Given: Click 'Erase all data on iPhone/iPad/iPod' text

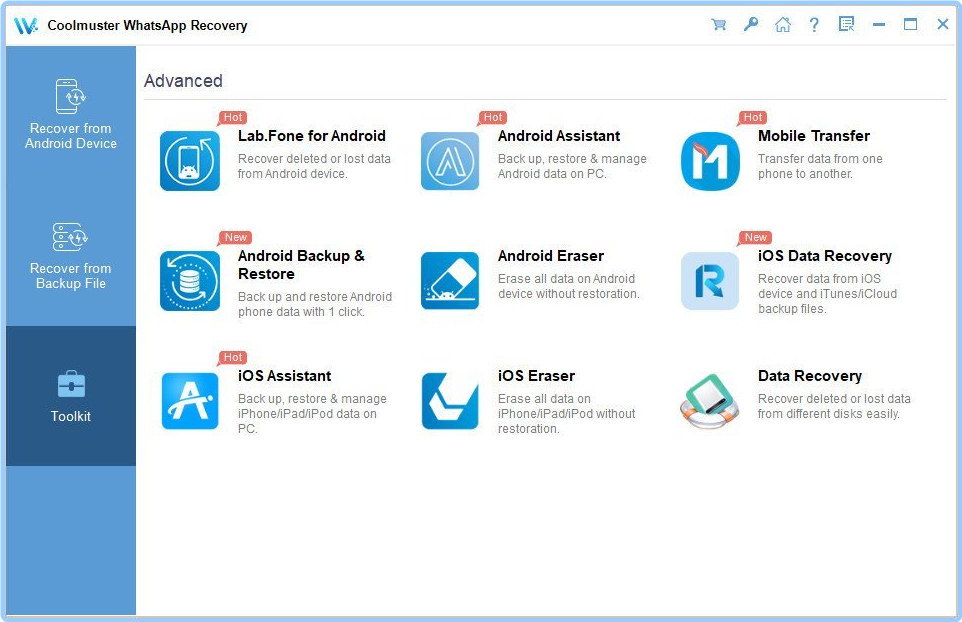Looking at the screenshot, I should click(567, 413).
